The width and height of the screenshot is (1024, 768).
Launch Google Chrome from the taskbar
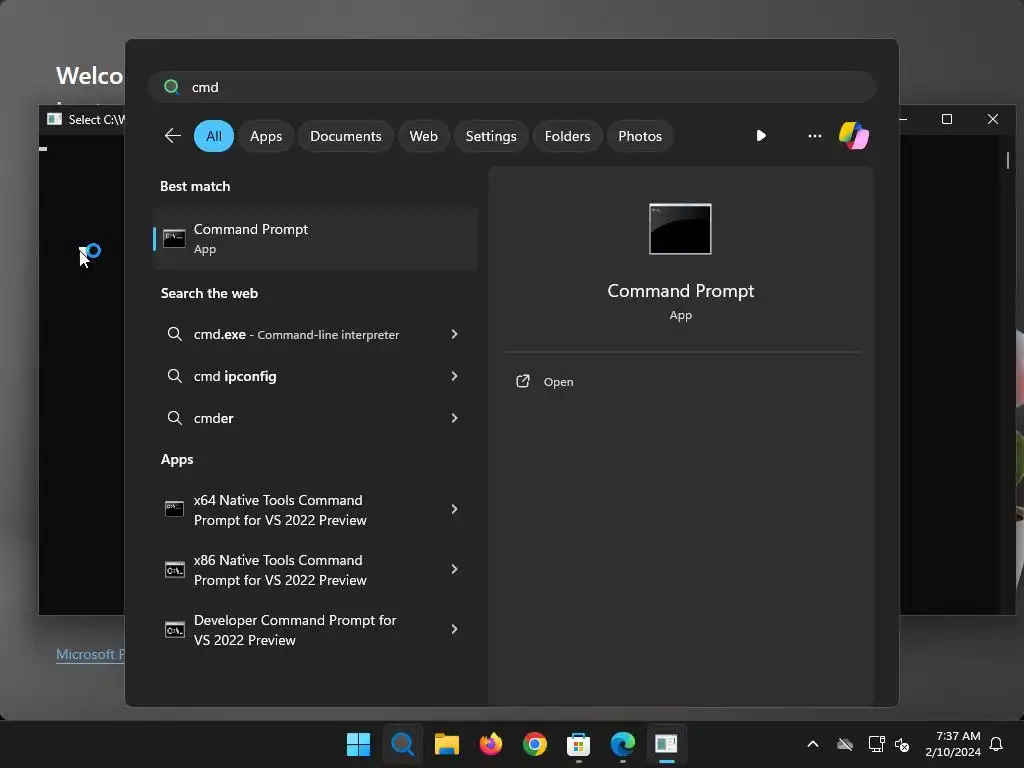(535, 744)
